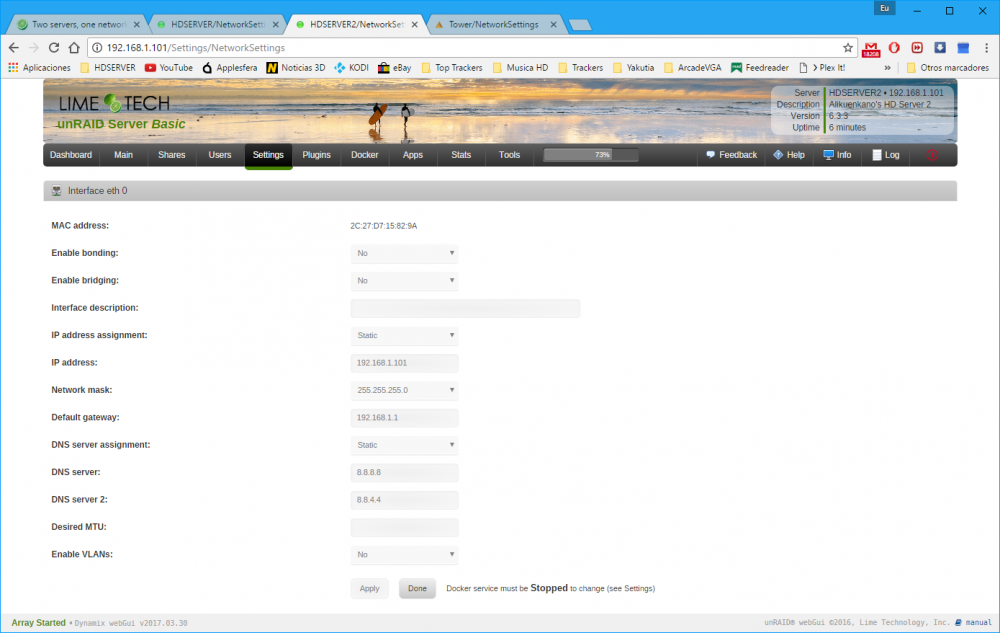Image resolution: width=1000 pixels, height=633 pixels.
Task: Click the Interface eth 0 header icon
Action: point(57,191)
